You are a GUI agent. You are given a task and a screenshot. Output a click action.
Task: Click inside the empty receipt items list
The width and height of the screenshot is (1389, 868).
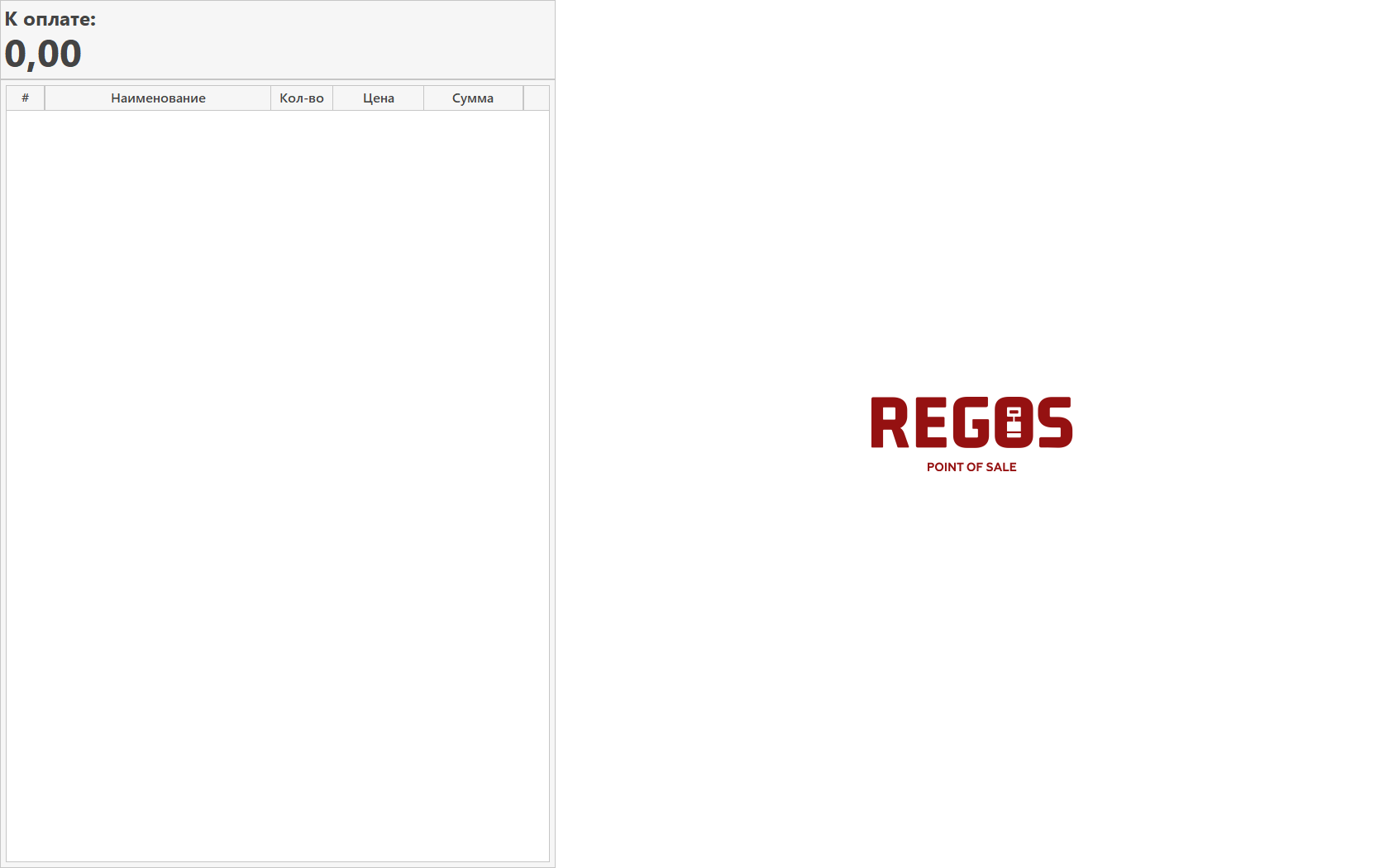pyautogui.click(x=277, y=479)
